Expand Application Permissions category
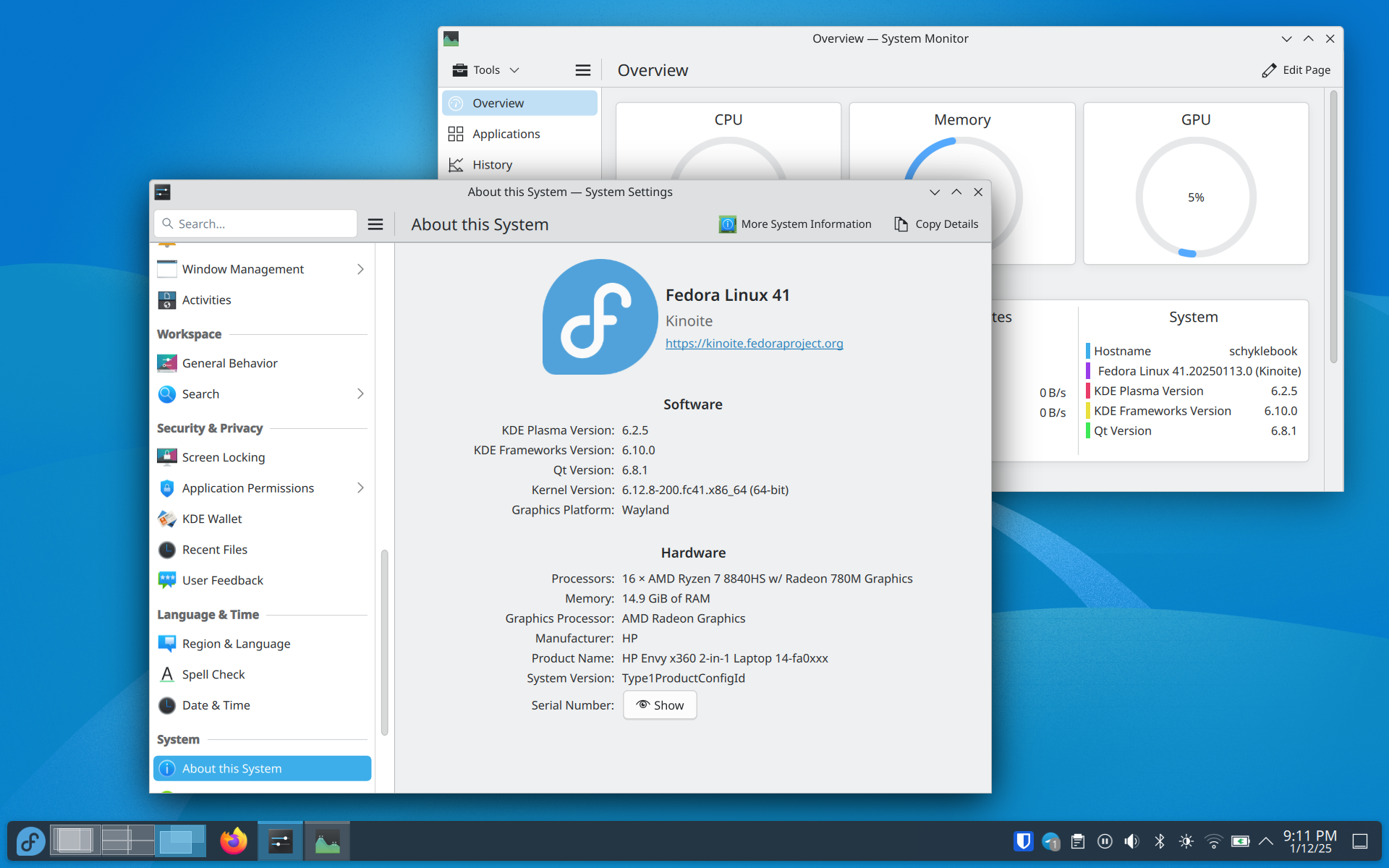 tap(360, 488)
